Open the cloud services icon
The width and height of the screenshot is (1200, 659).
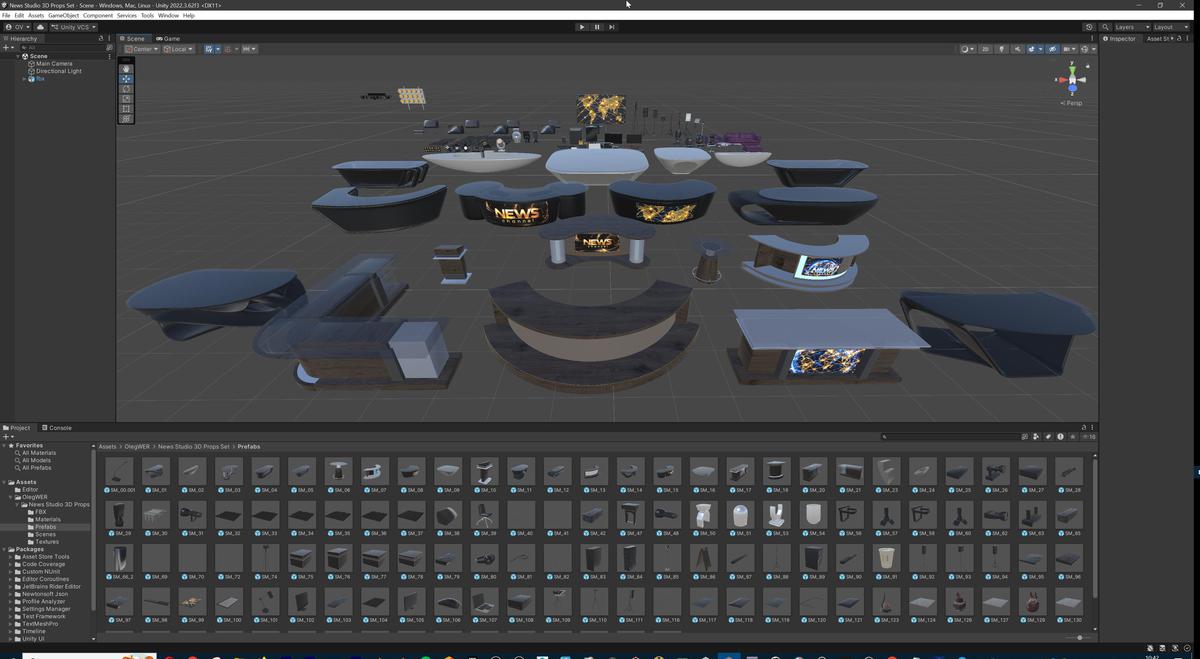(x=40, y=27)
